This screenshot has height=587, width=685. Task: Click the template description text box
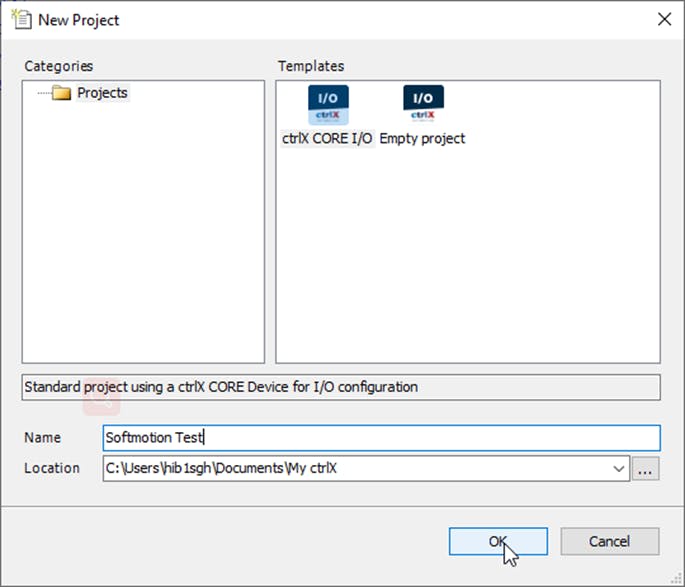coord(341,387)
